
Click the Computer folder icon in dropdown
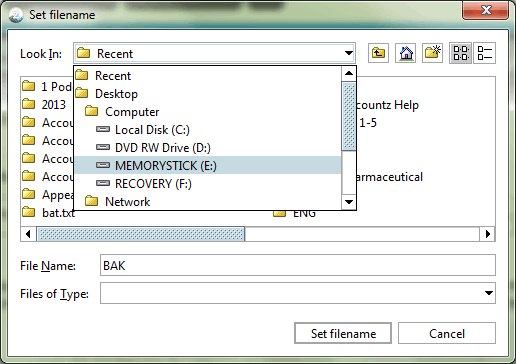pos(91,111)
